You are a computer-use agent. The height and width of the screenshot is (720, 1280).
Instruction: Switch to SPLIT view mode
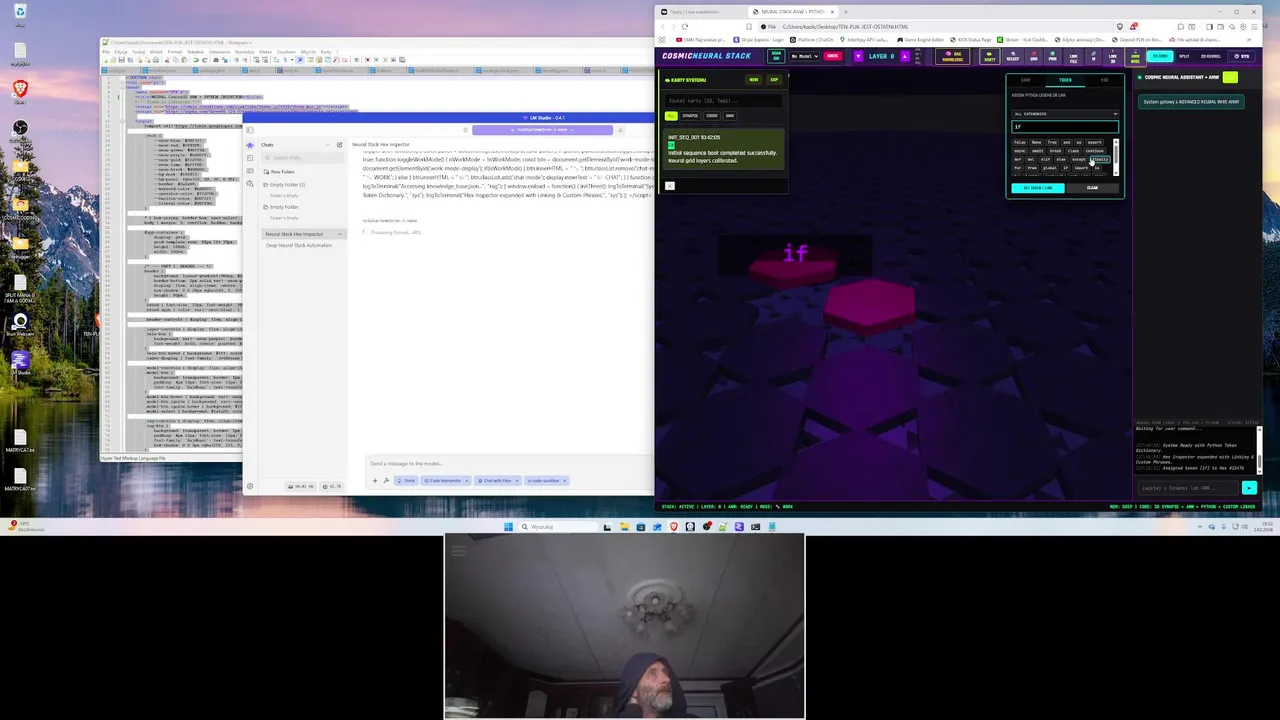[1184, 56]
